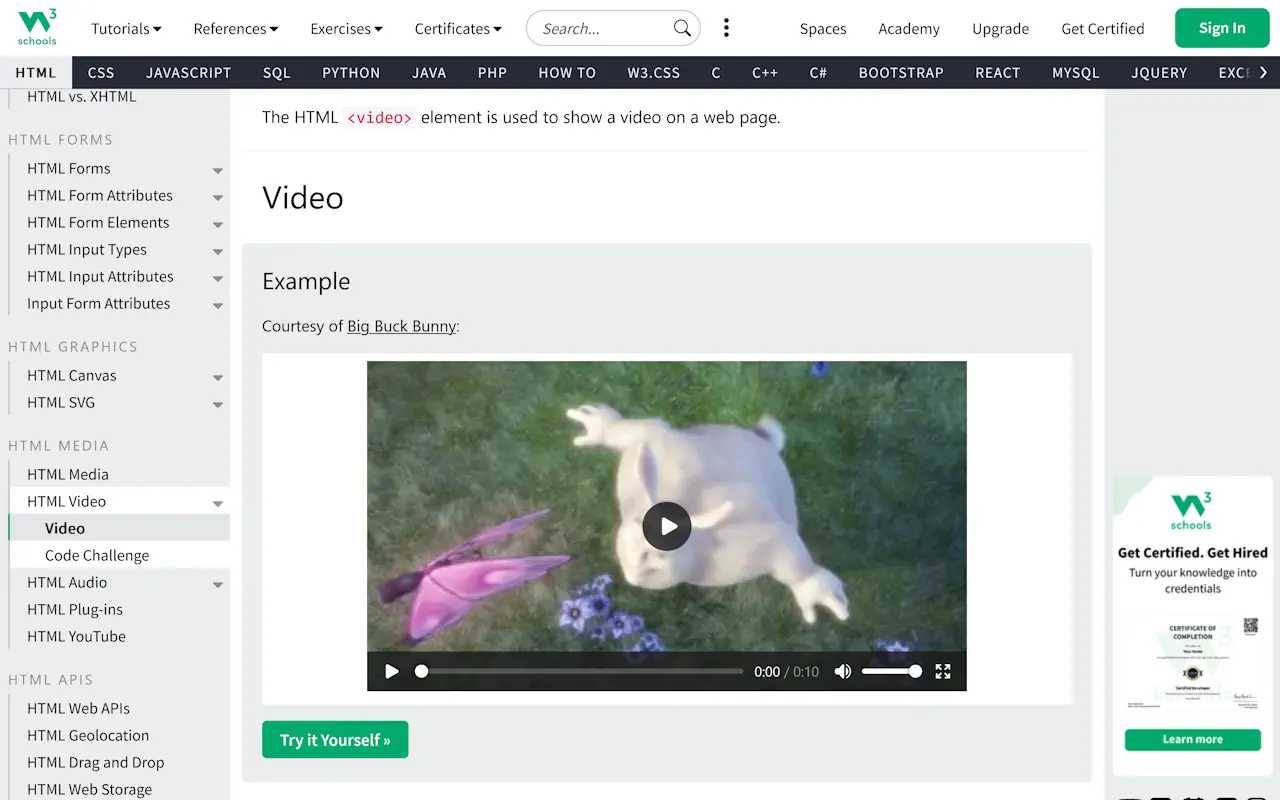
Task: Switch to the PYTHON topic tab
Action: click(x=351, y=72)
